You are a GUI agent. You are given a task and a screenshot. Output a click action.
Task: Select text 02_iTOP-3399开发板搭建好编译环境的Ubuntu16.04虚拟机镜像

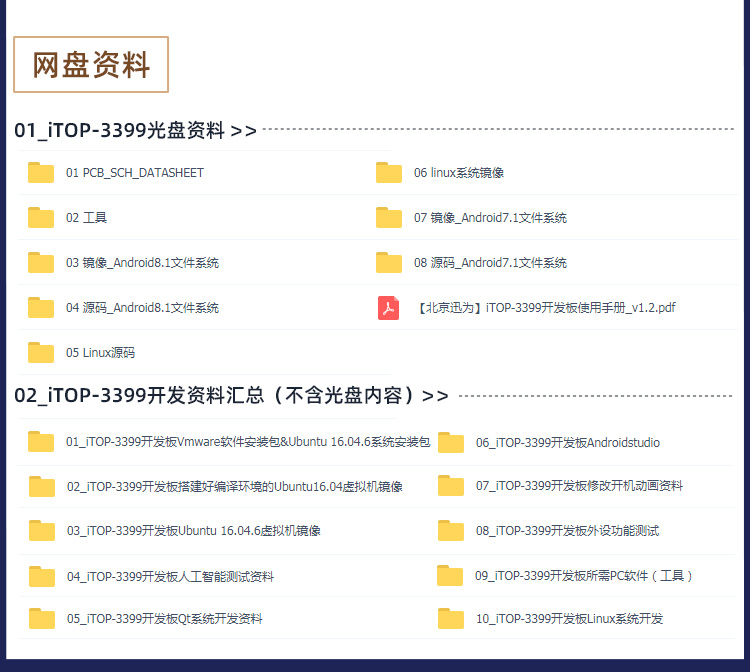[234, 486]
